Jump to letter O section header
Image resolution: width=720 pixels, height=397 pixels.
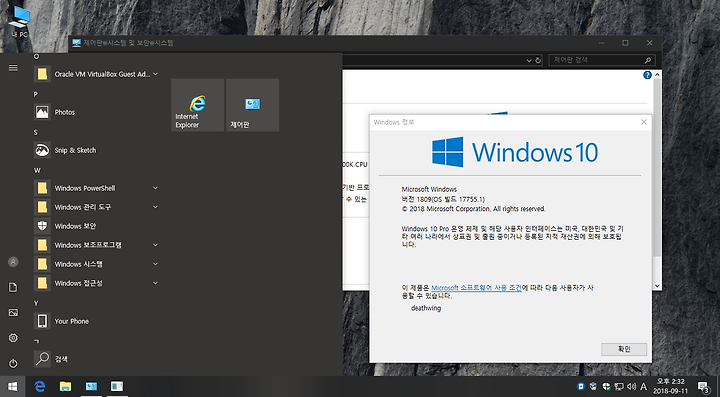point(37,56)
